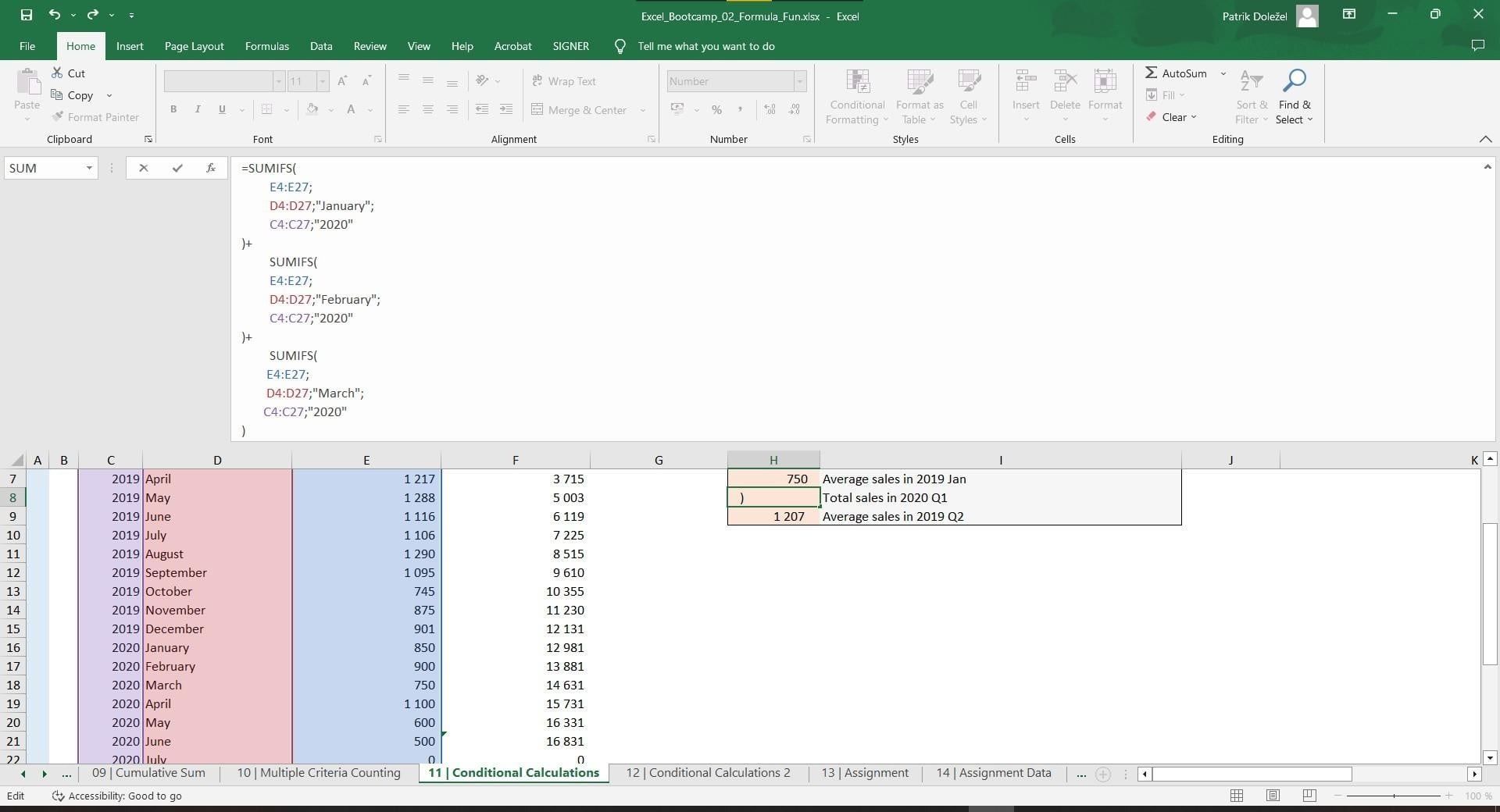Viewport: 1500px width, 812px height.
Task: Click the Delete cells button
Action: pos(1065,95)
